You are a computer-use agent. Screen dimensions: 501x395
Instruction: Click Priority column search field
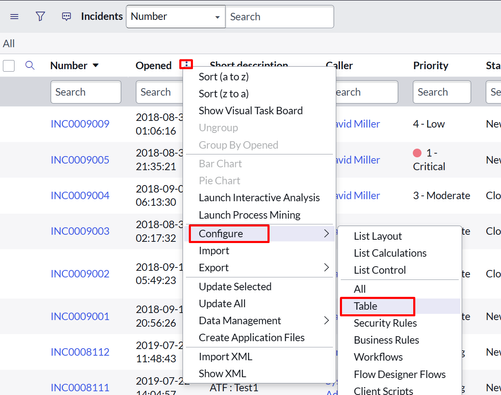click(442, 92)
